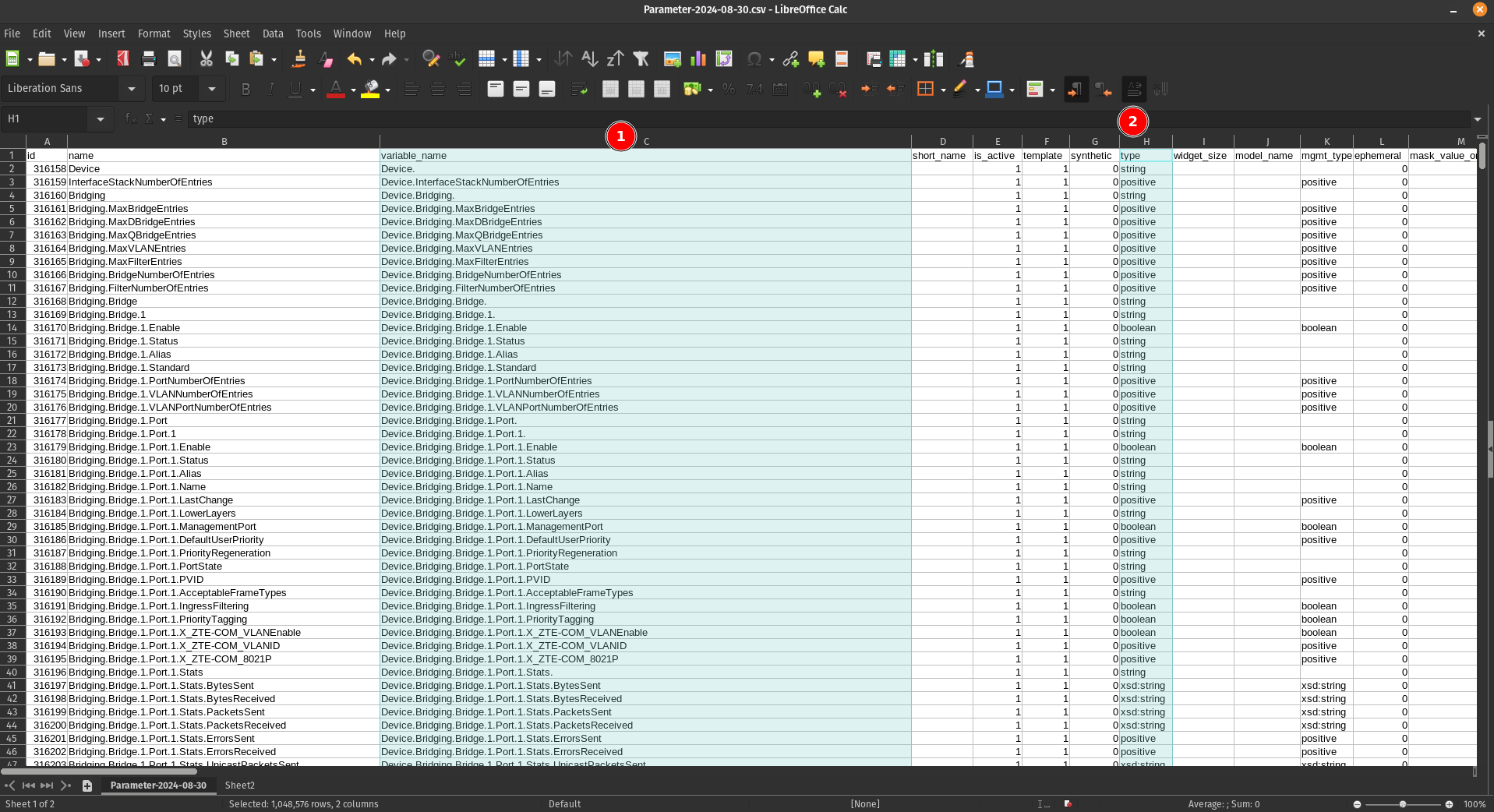
Task: Open the Data menu
Action: point(272,34)
